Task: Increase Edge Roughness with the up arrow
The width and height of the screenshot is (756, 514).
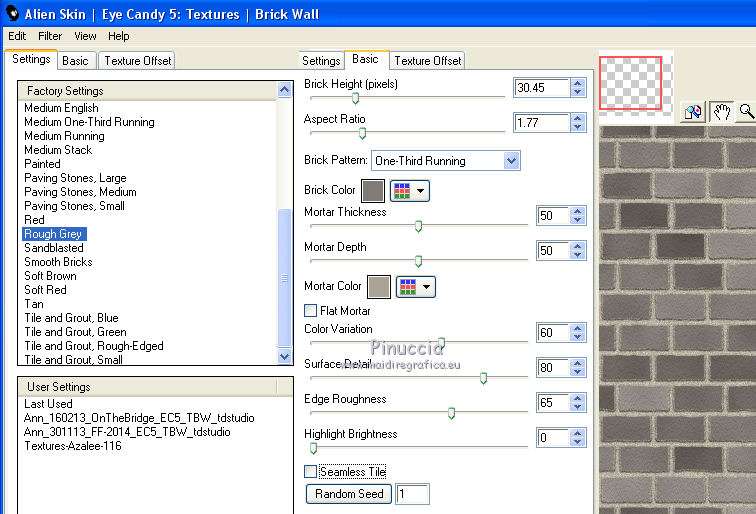Action: (578, 398)
